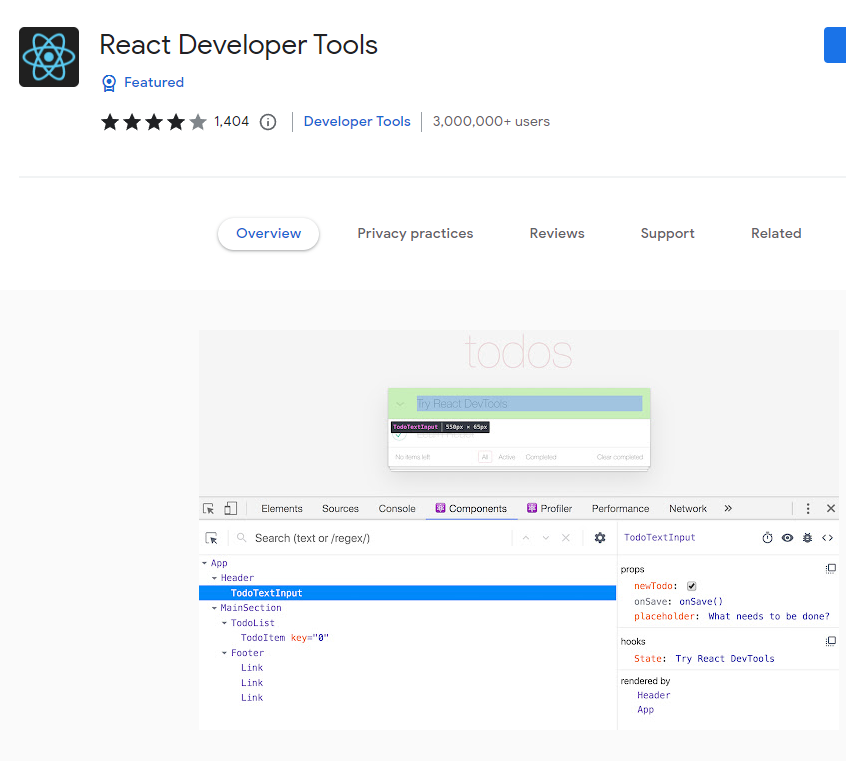Open the Profiler DevTools tab
Screen dimensions: 846x761
pyautogui.click(x=549, y=508)
